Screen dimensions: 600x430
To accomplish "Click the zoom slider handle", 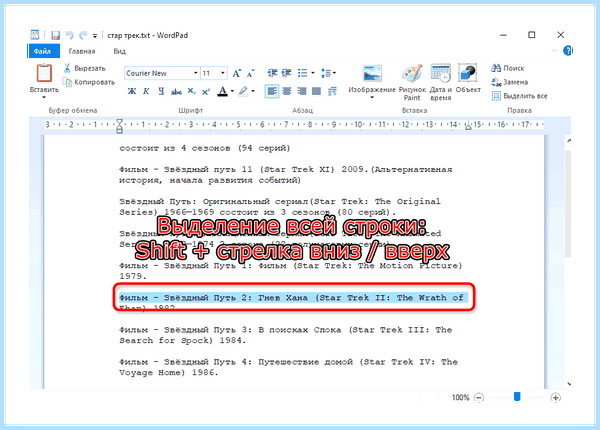I will (x=517, y=397).
